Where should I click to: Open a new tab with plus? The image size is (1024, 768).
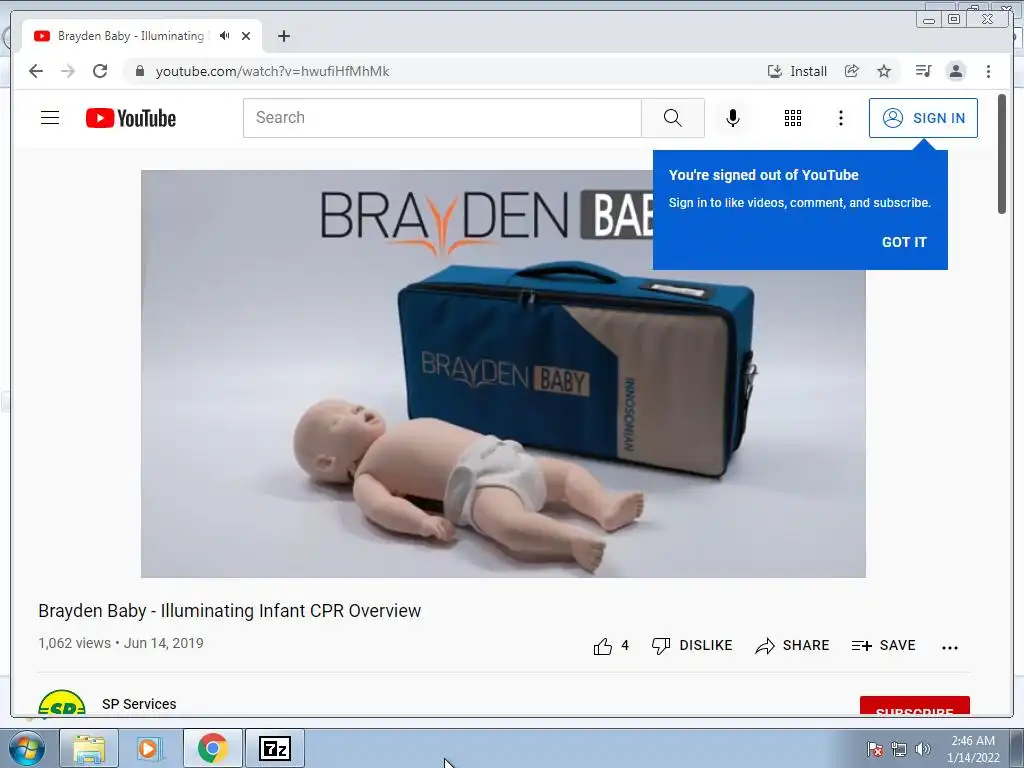click(x=283, y=36)
